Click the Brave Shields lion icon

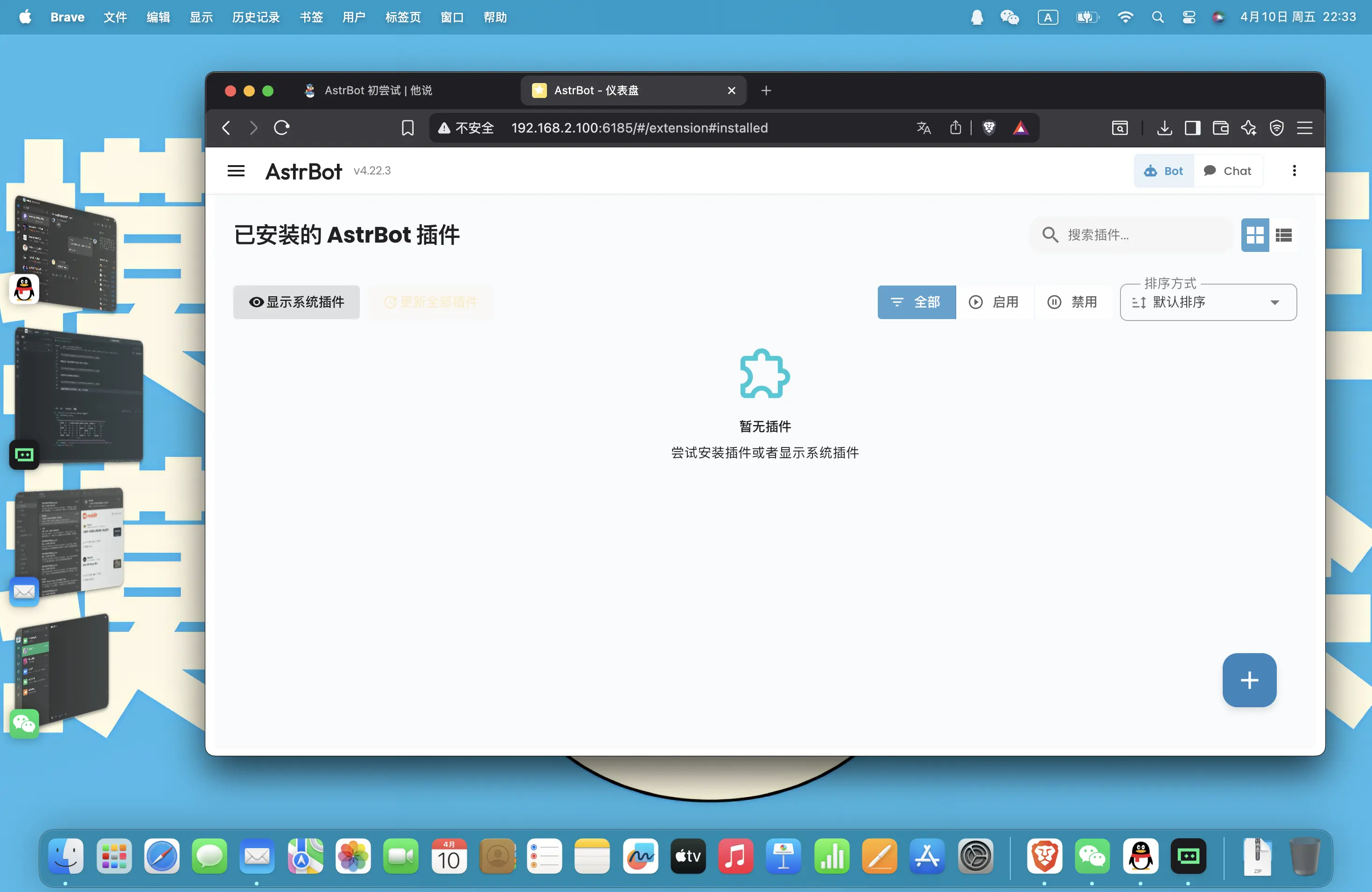point(989,128)
